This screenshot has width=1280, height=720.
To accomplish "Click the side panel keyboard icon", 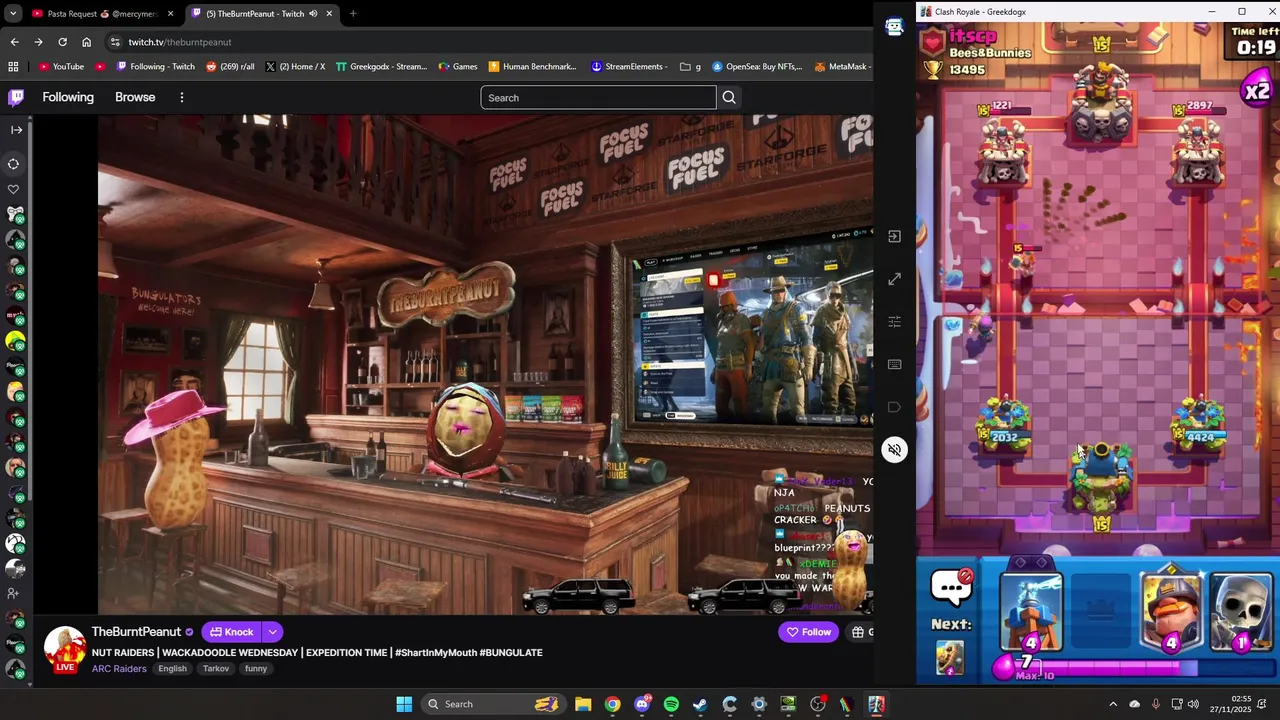I will click(x=894, y=364).
